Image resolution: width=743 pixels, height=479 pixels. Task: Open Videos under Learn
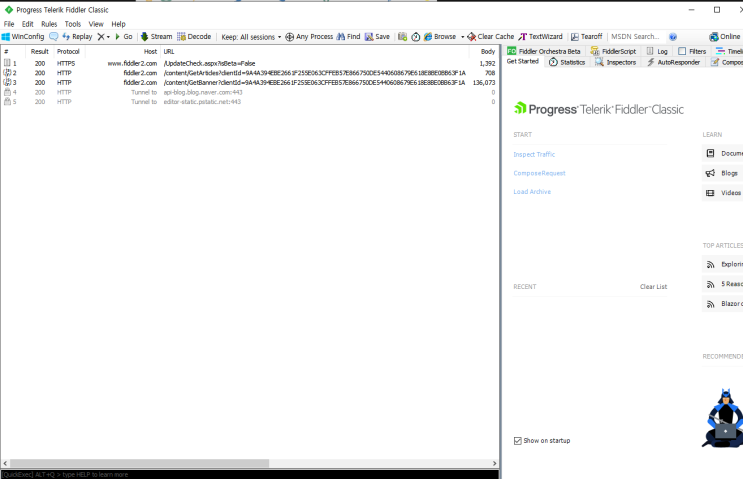tap(722, 193)
